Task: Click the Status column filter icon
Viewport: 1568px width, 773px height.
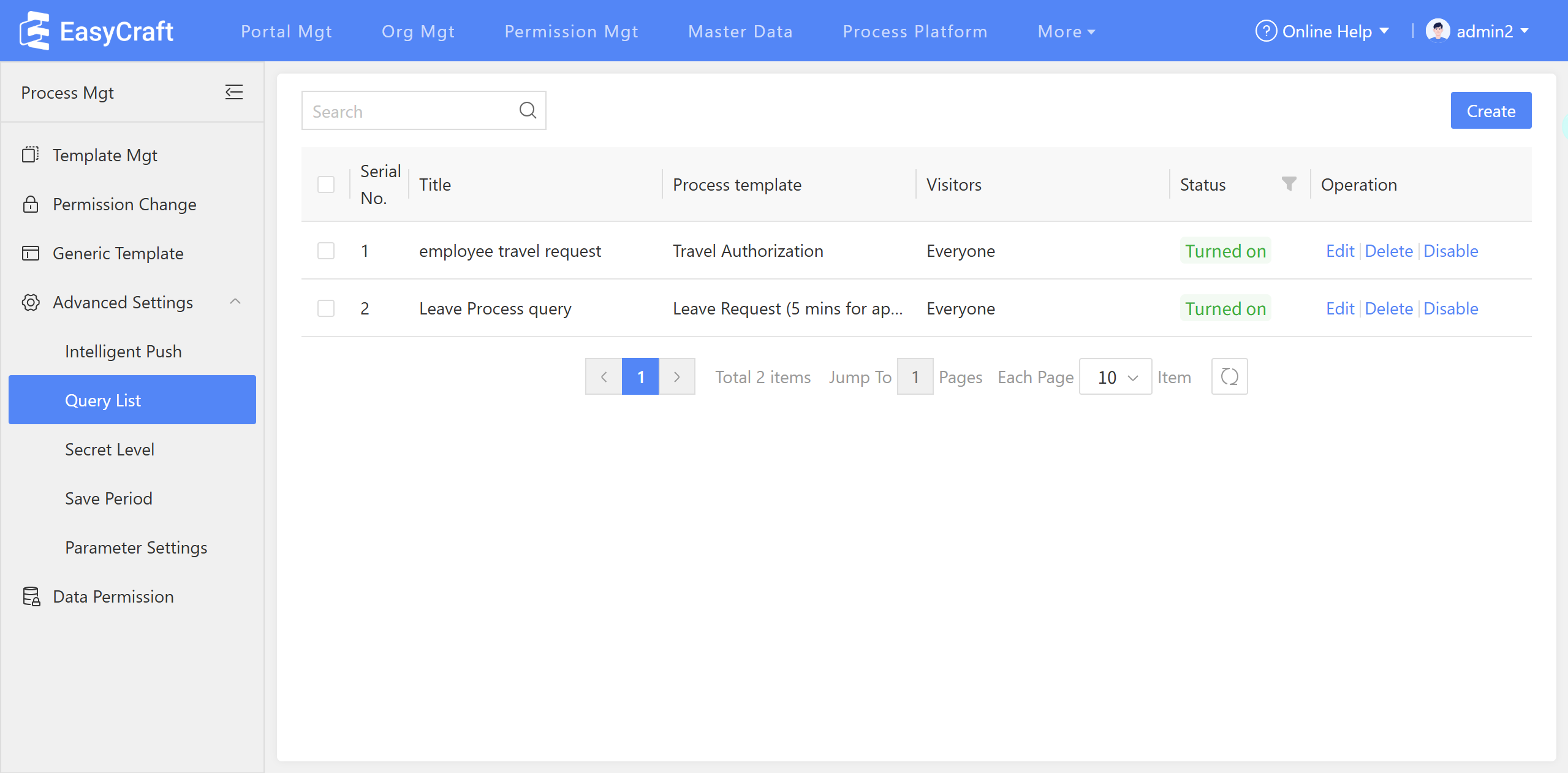Action: click(1289, 184)
